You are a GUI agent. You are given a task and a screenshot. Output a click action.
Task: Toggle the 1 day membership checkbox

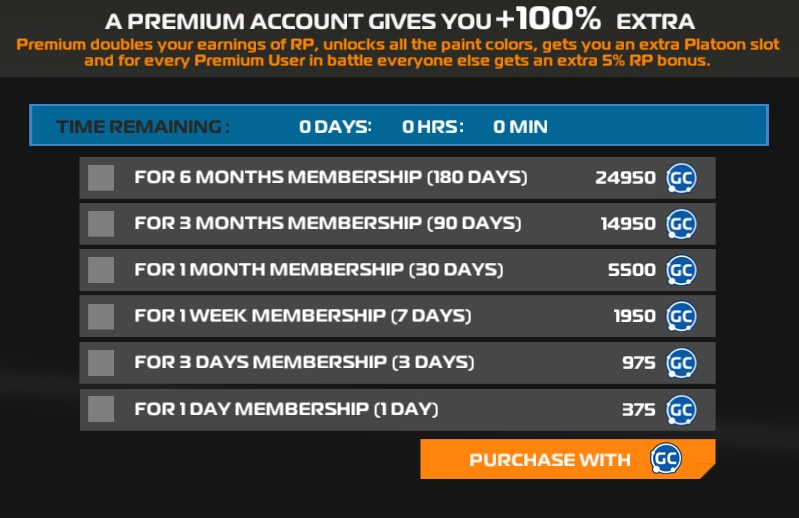pyautogui.click(x=101, y=409)
